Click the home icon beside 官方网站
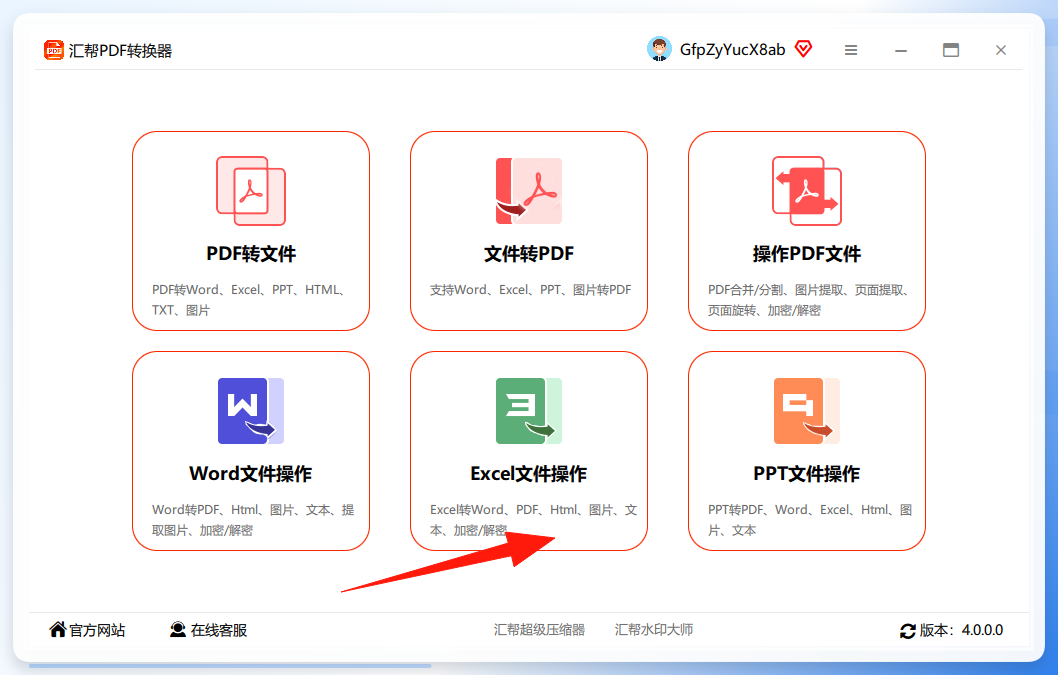 click(58, 629)
